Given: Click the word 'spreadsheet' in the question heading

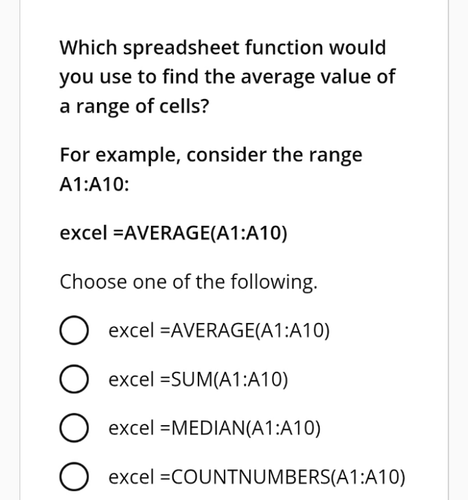Looking at the screenshot, I should tap(181, 49).
